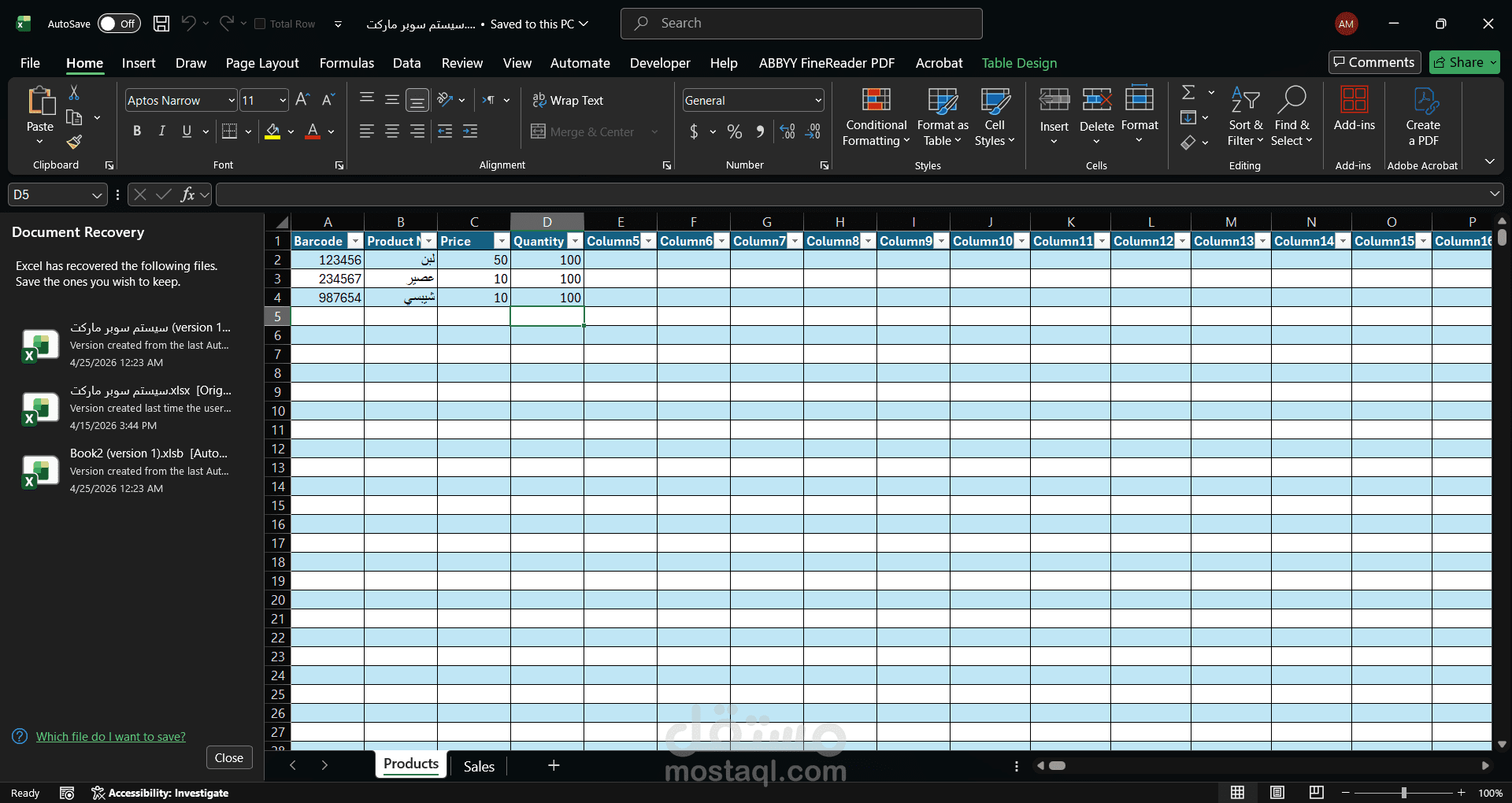1512x803 pixels.
Task: Click the AutoSum sigma icon
Action: (1188, 93)
